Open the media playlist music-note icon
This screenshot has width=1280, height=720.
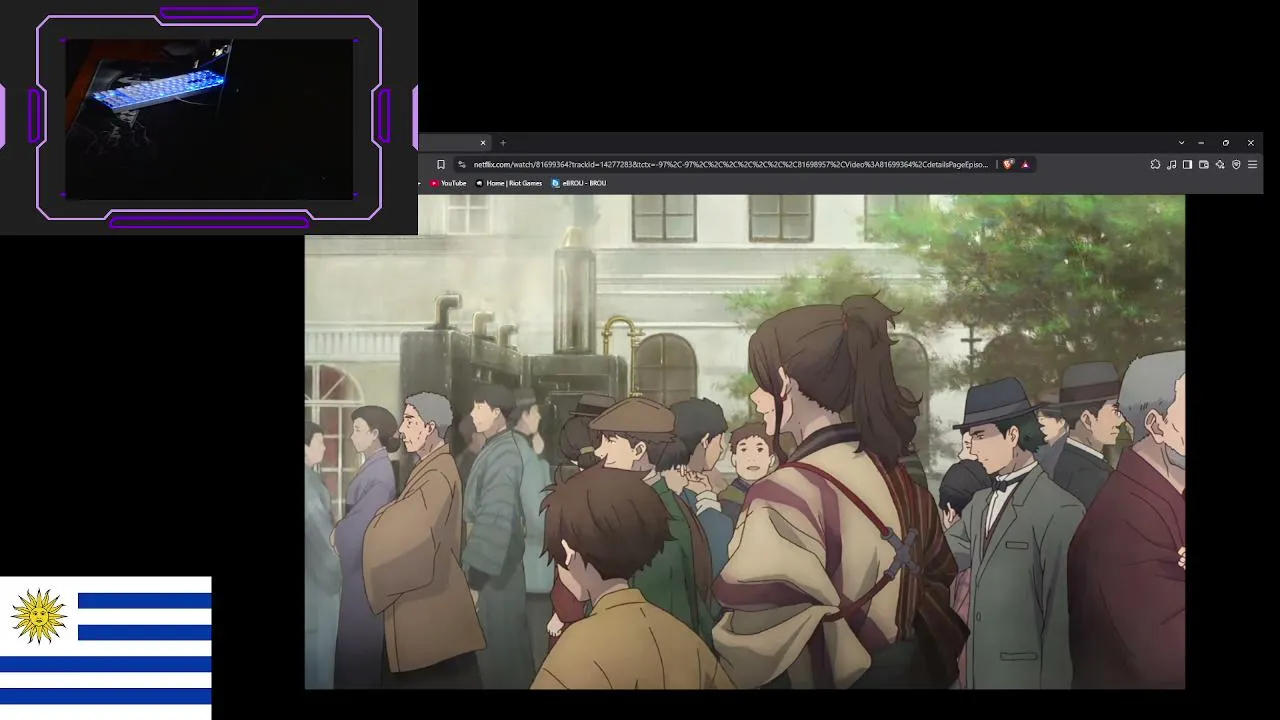(1171, 165)
